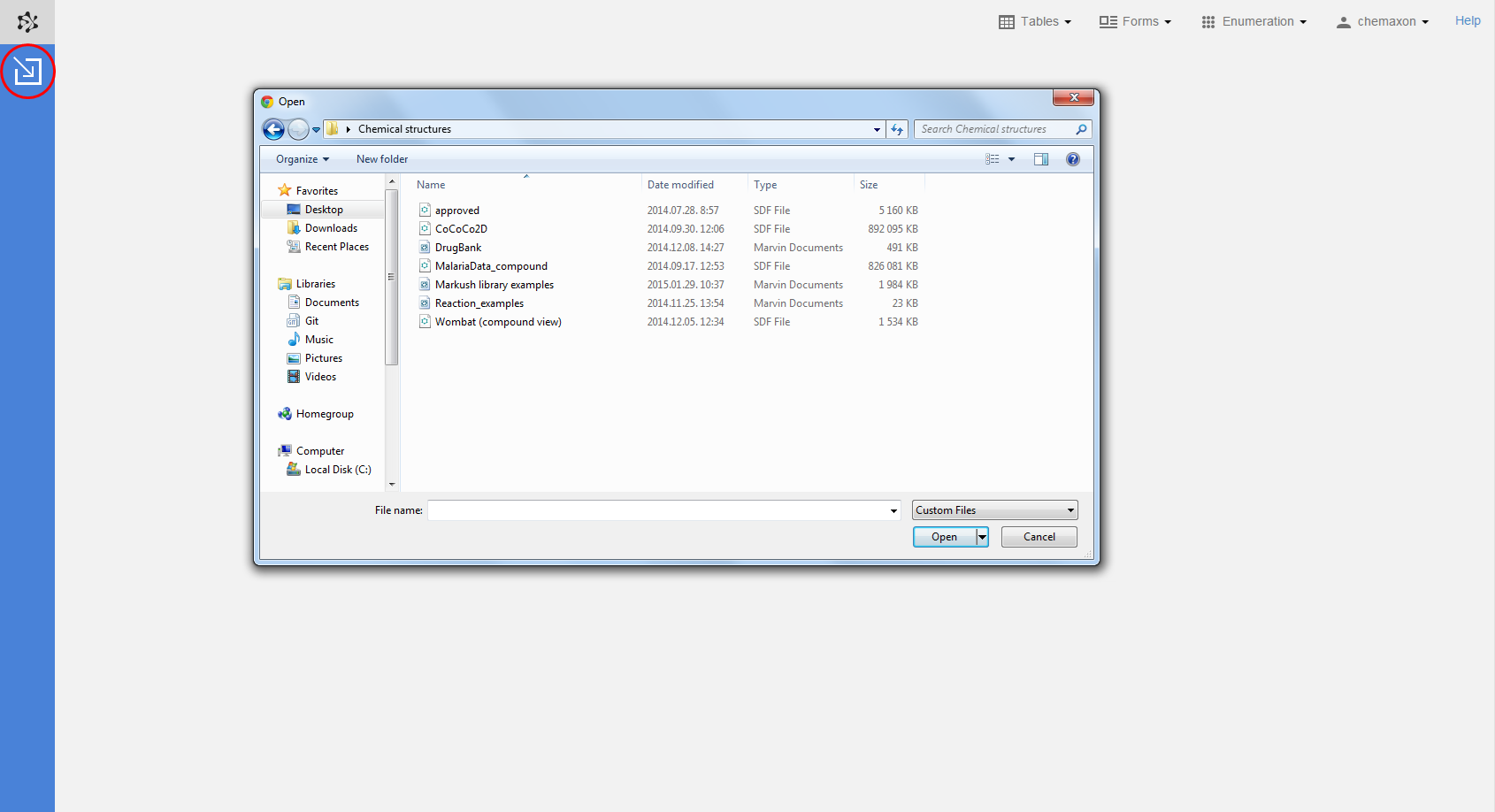Open the Enumeration menu
Image resolution: width=1495 pixels, height=812 pixels.
(1253, 21)
